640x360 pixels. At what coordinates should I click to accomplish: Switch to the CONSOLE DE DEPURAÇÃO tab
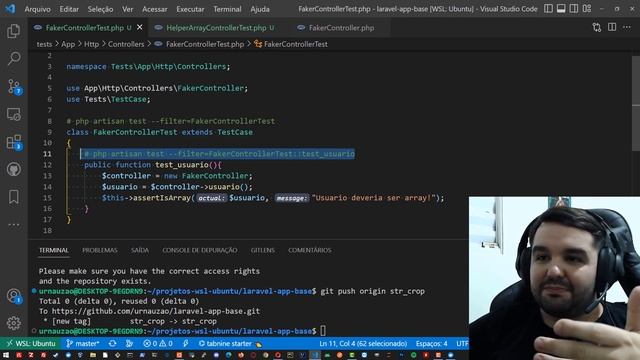[200, 250]
